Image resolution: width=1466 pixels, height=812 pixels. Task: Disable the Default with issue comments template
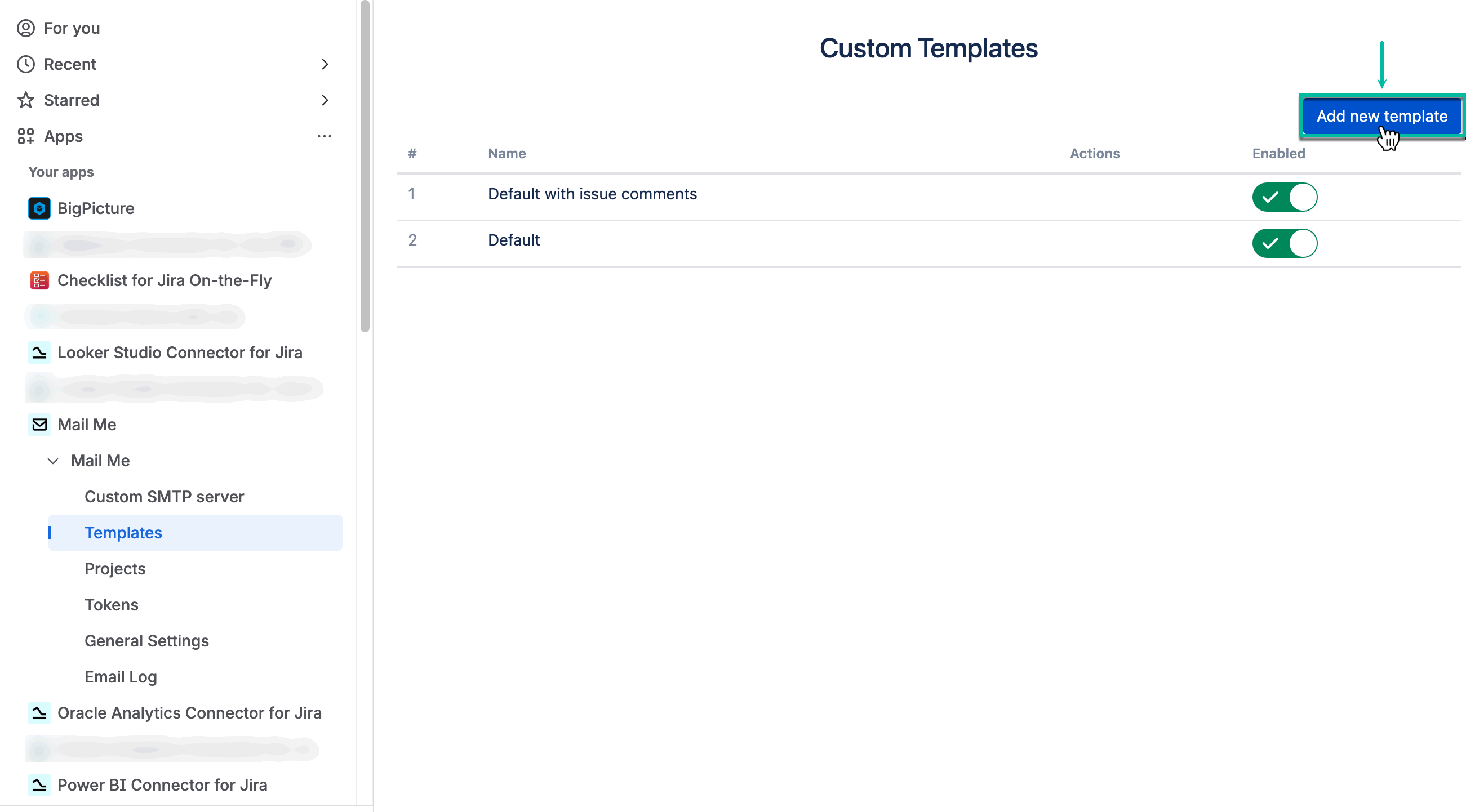[1285, 197]
